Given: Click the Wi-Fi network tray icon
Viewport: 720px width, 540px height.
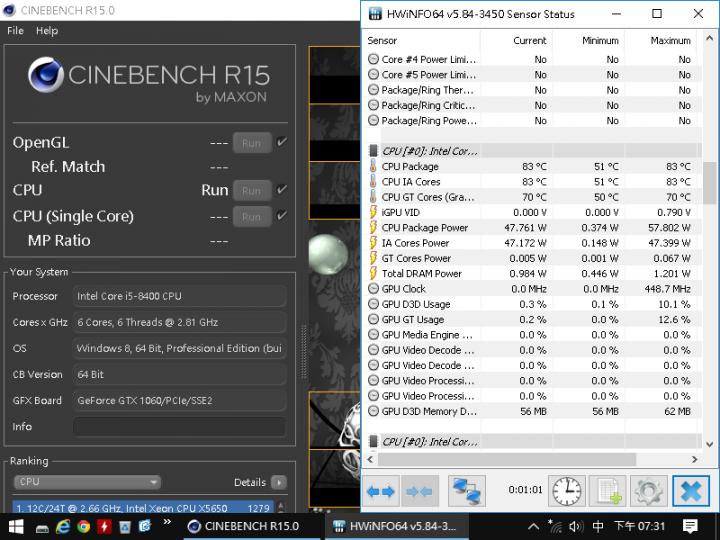Looking at the screenshot, I should click(555, 526).
